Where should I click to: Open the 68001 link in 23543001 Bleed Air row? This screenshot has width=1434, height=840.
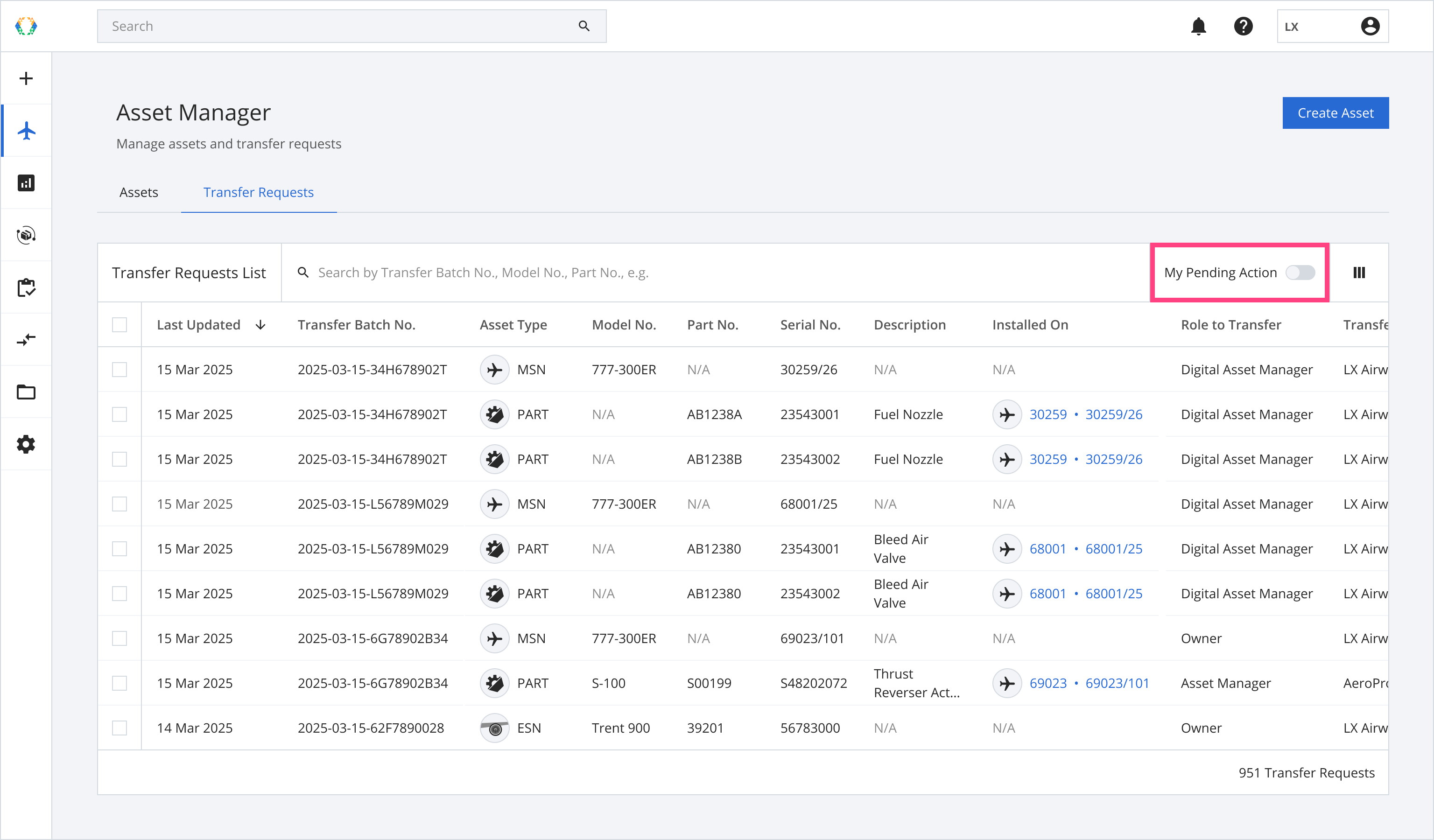1047,549
